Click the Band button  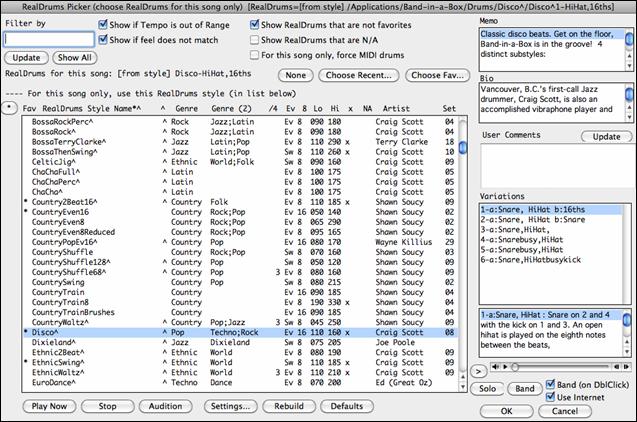click(x=525, y=389)
